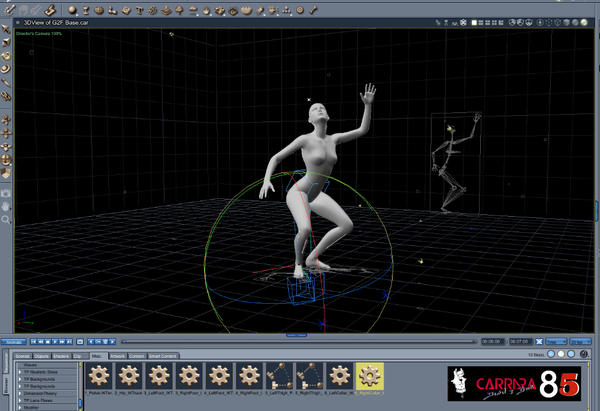The height and width of the screenshot is (411, 600).
Task: Collapse the bottom drawer handle under viewport
Action: coord(297,335)
